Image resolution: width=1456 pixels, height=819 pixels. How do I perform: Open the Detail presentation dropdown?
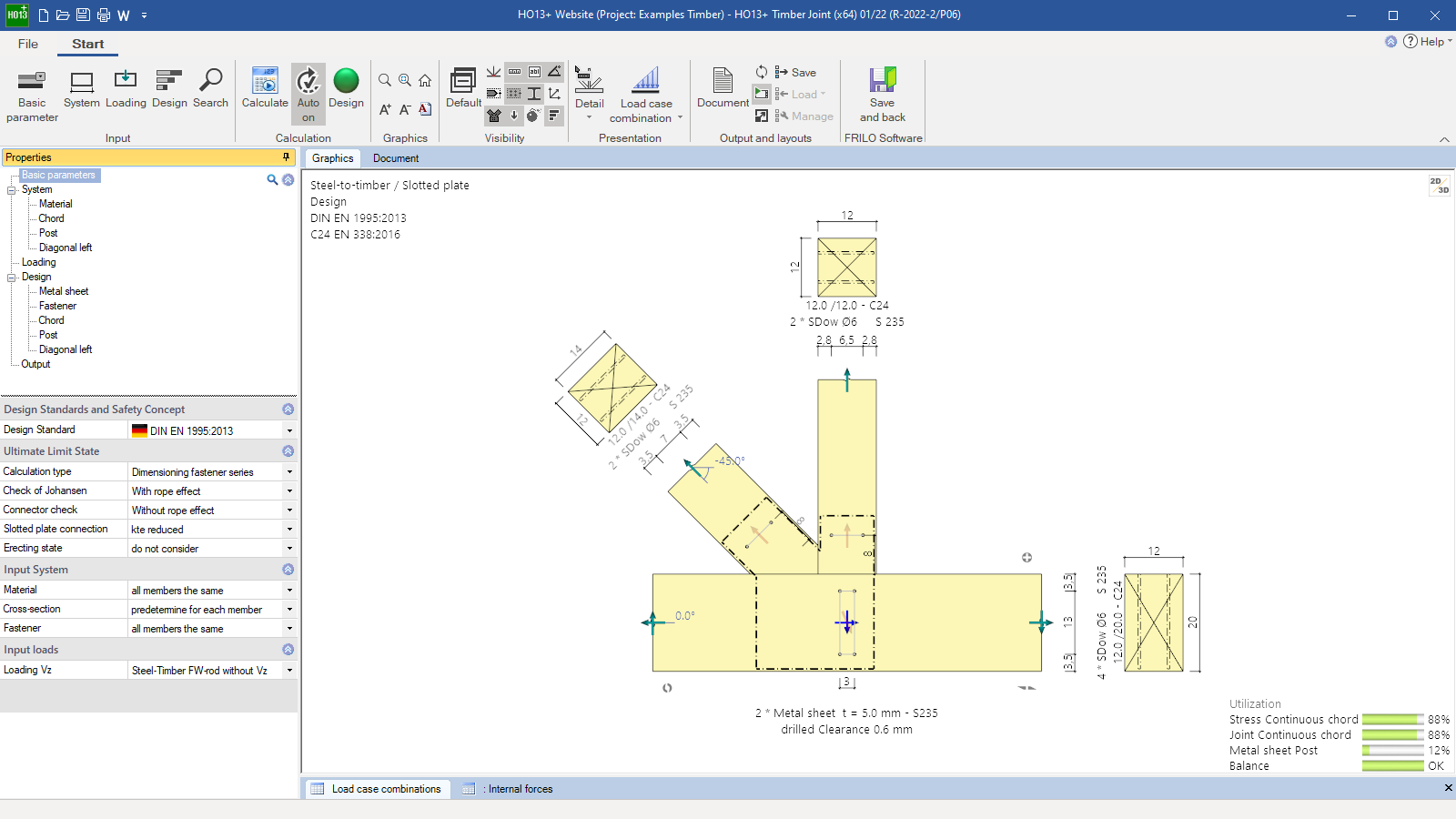(x=589, y=95)
